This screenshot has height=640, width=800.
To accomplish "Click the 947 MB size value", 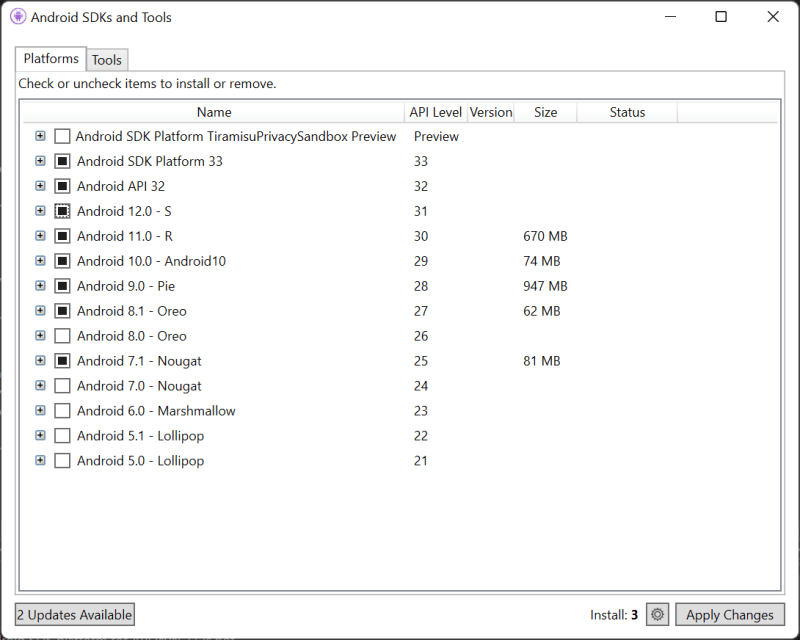I will (545, 286).
